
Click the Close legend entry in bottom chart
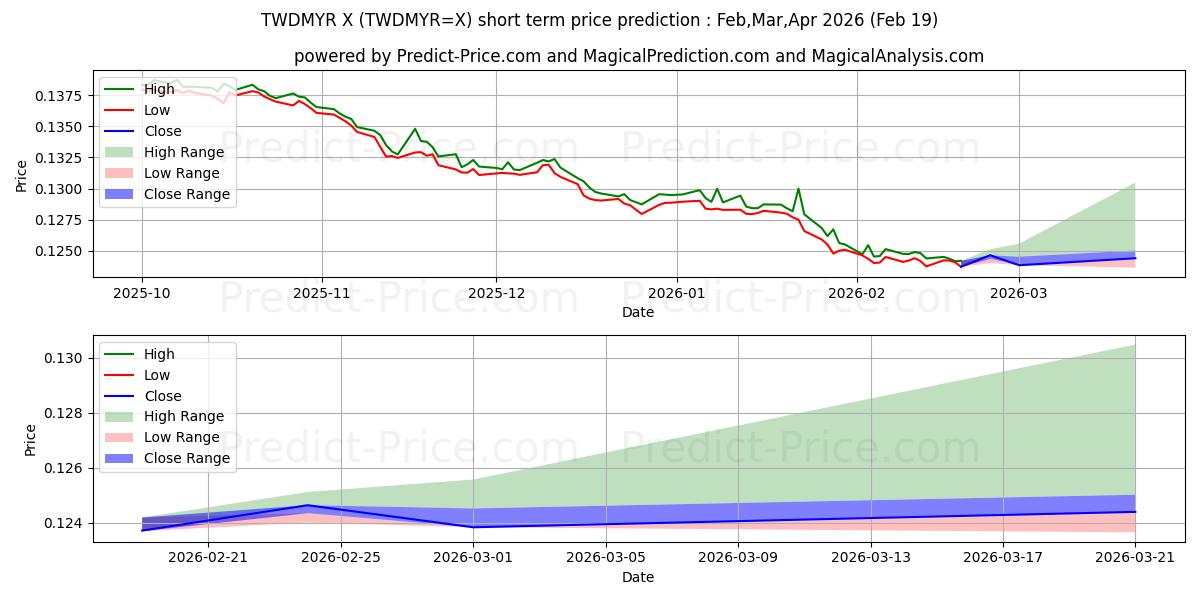pos(143,396)
